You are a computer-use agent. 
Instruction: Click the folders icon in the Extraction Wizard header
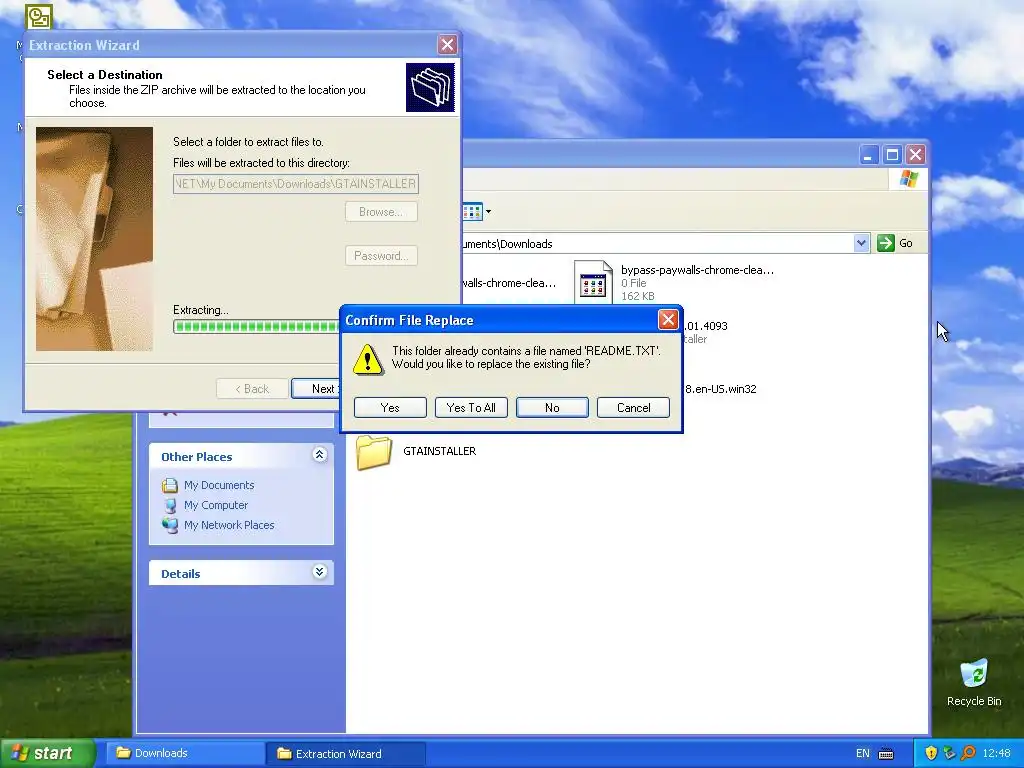pos(430,88)
